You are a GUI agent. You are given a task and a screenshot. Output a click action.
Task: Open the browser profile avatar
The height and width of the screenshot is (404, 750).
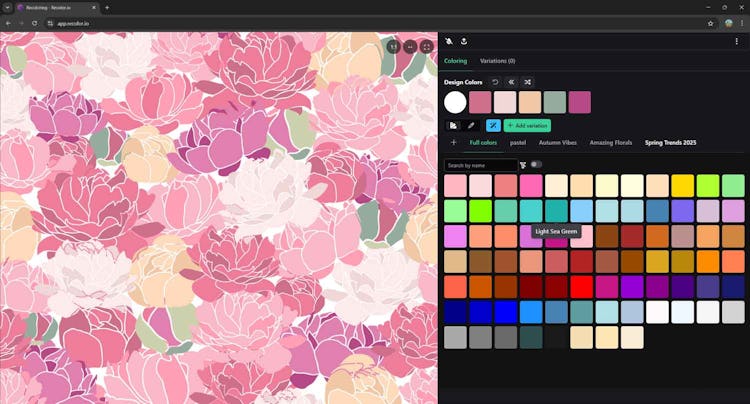coord(728,23)
